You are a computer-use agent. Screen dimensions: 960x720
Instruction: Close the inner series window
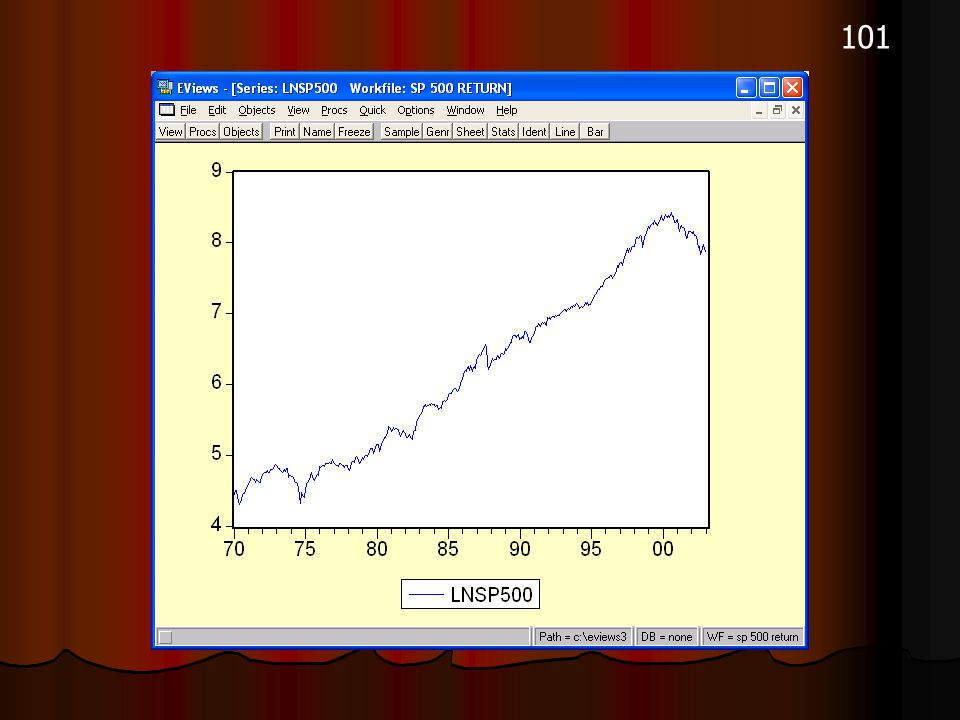tap(795, 110)
